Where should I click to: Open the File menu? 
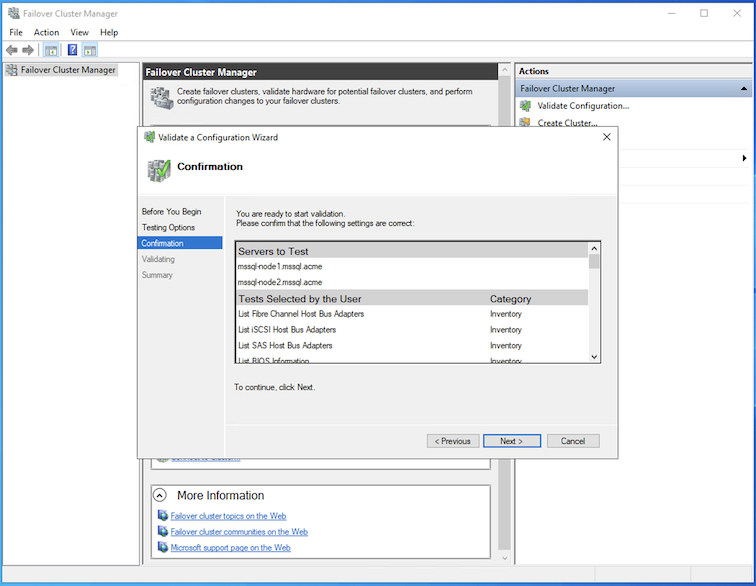click(x=16, y=32)
